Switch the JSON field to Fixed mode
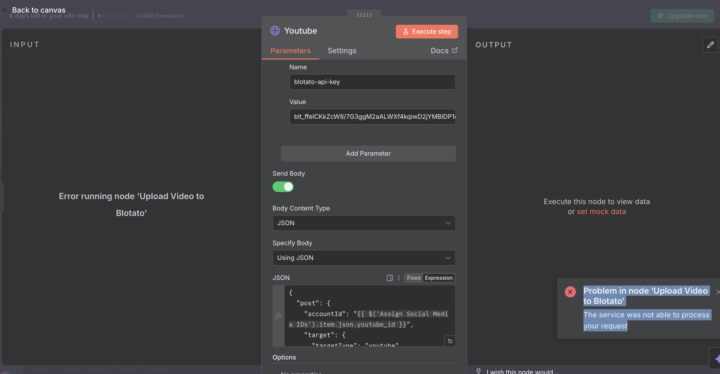Viewport: 720px width, 374px height. click(413, 278)
